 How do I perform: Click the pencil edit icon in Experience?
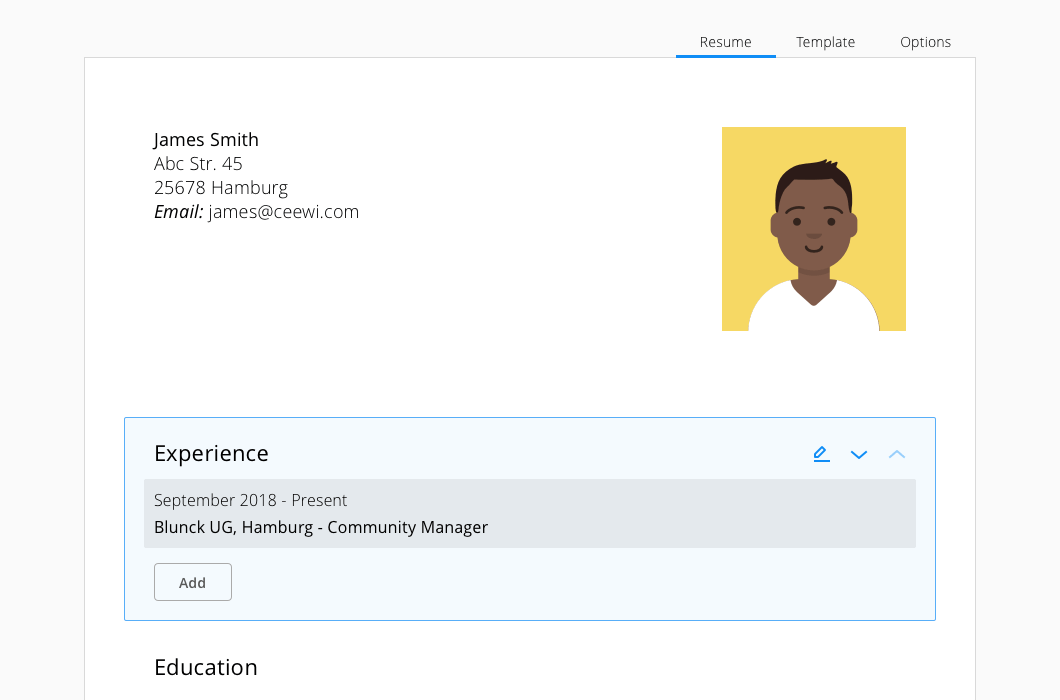(x=821, y=454)
